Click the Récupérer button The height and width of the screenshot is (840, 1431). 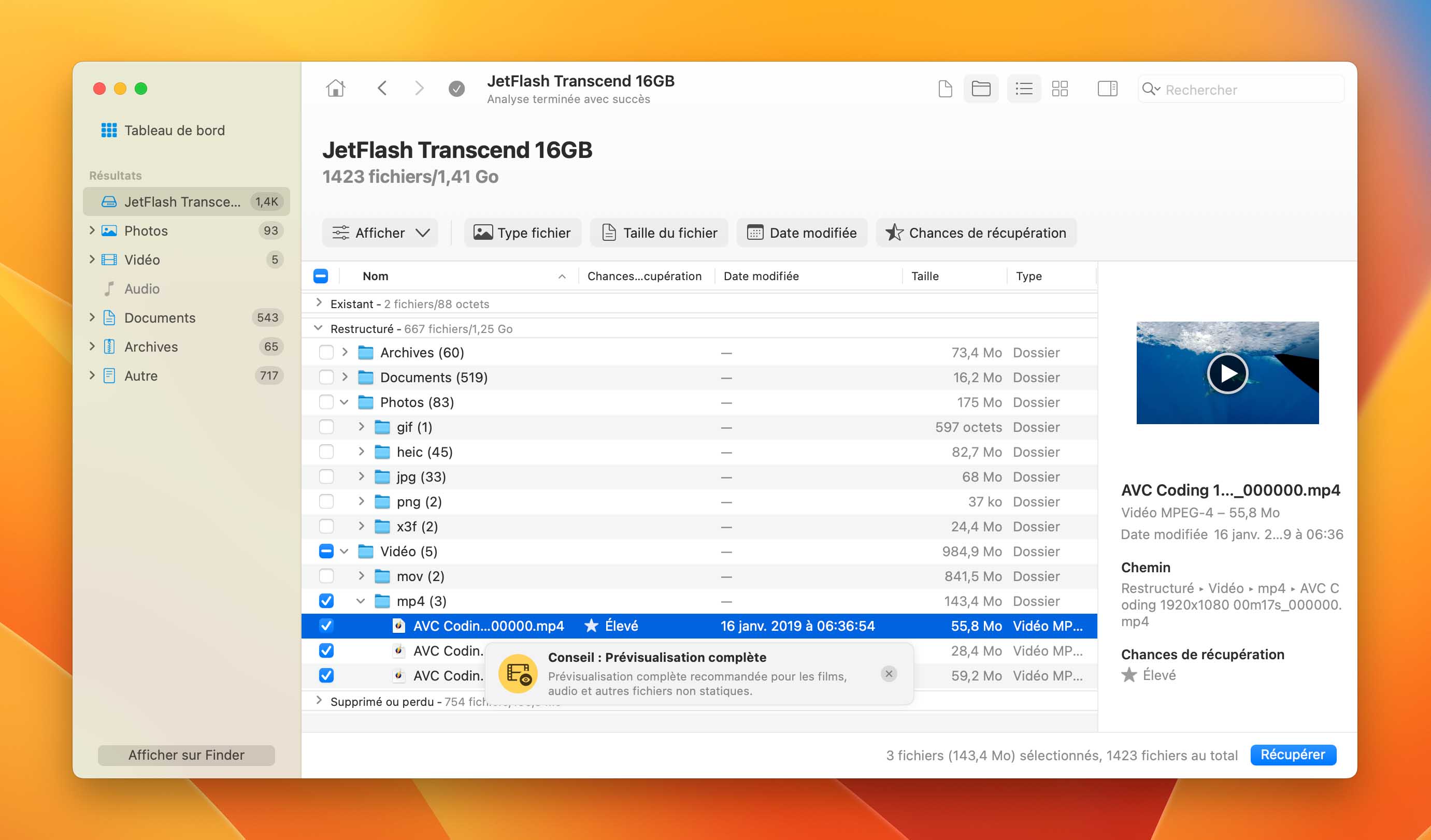pos(1293,755)
